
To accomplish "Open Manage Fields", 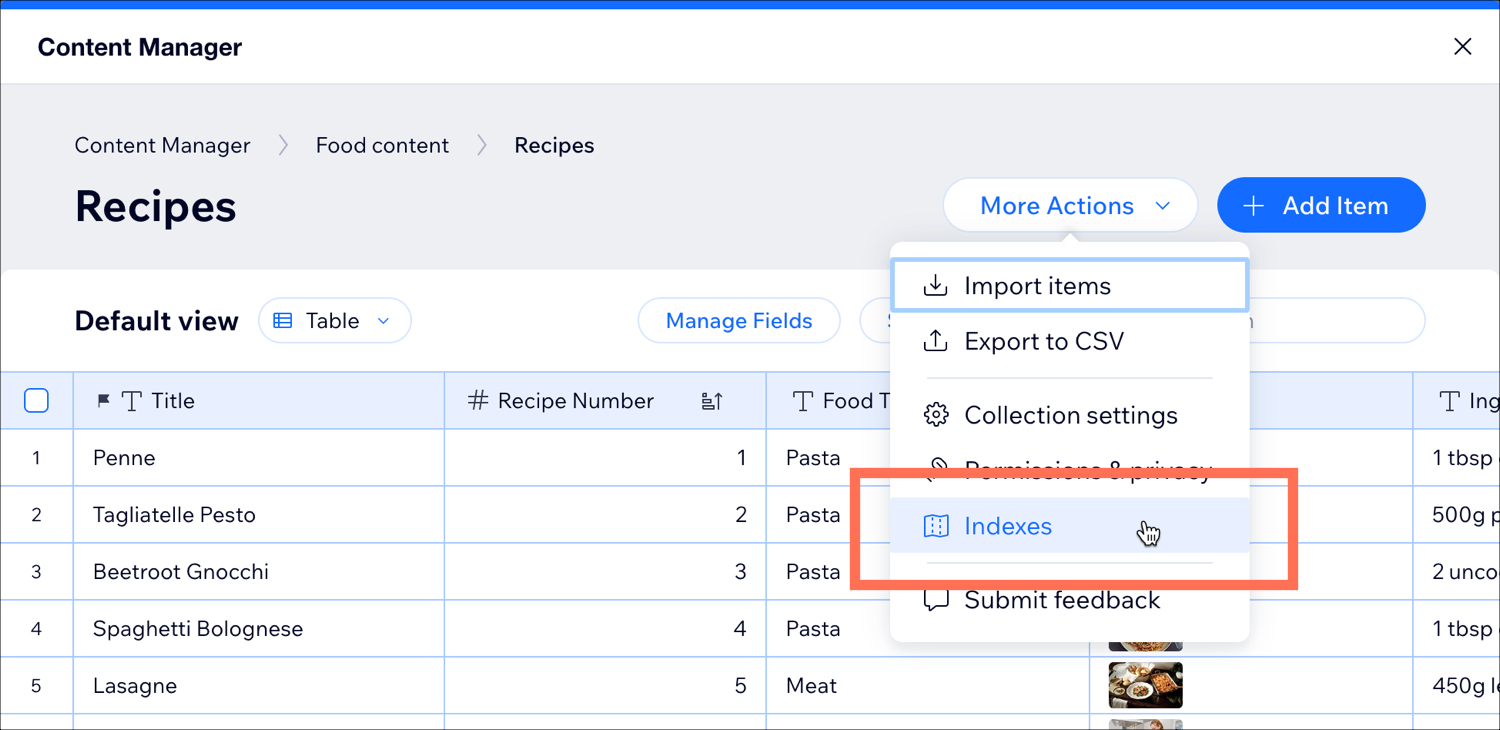I will tap(739, 321).
